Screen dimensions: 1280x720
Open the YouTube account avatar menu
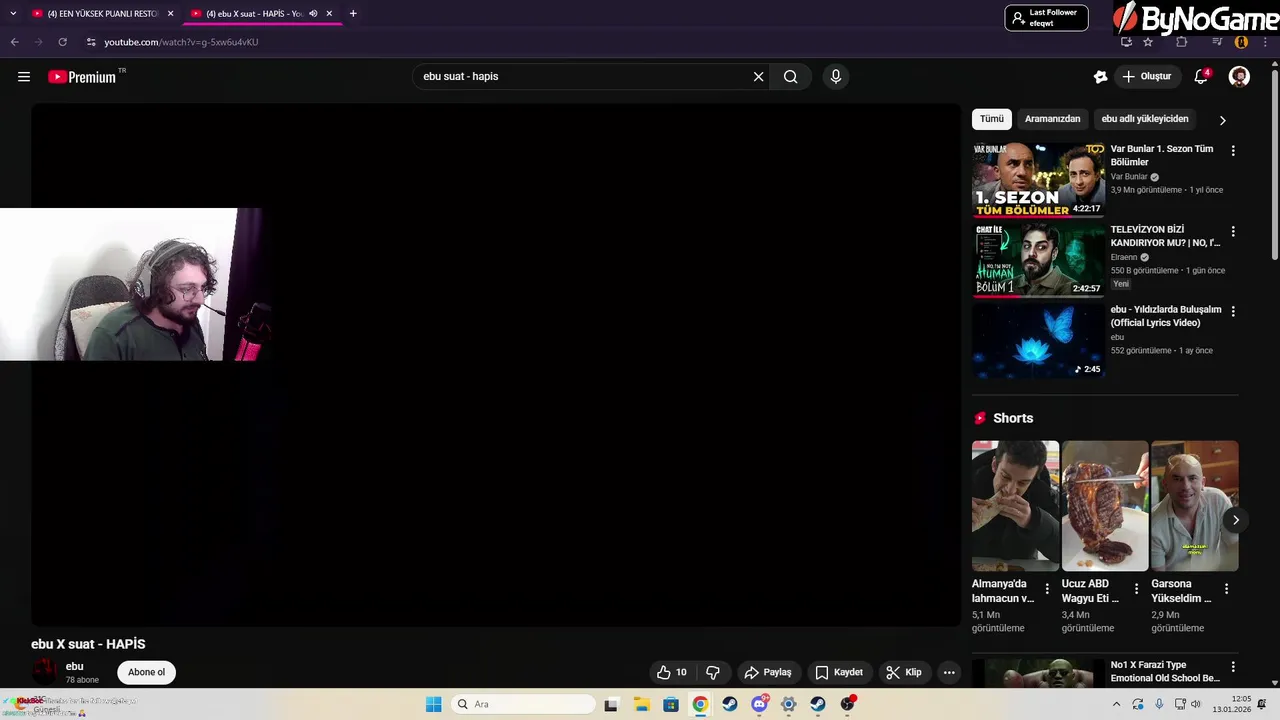(1239, 77)
